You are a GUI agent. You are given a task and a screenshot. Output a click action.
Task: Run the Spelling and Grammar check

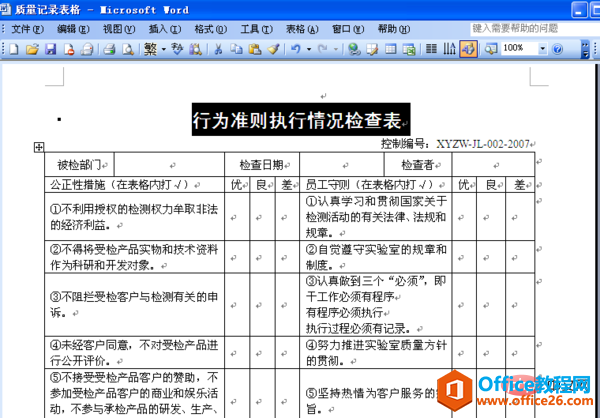click(177, 49)
